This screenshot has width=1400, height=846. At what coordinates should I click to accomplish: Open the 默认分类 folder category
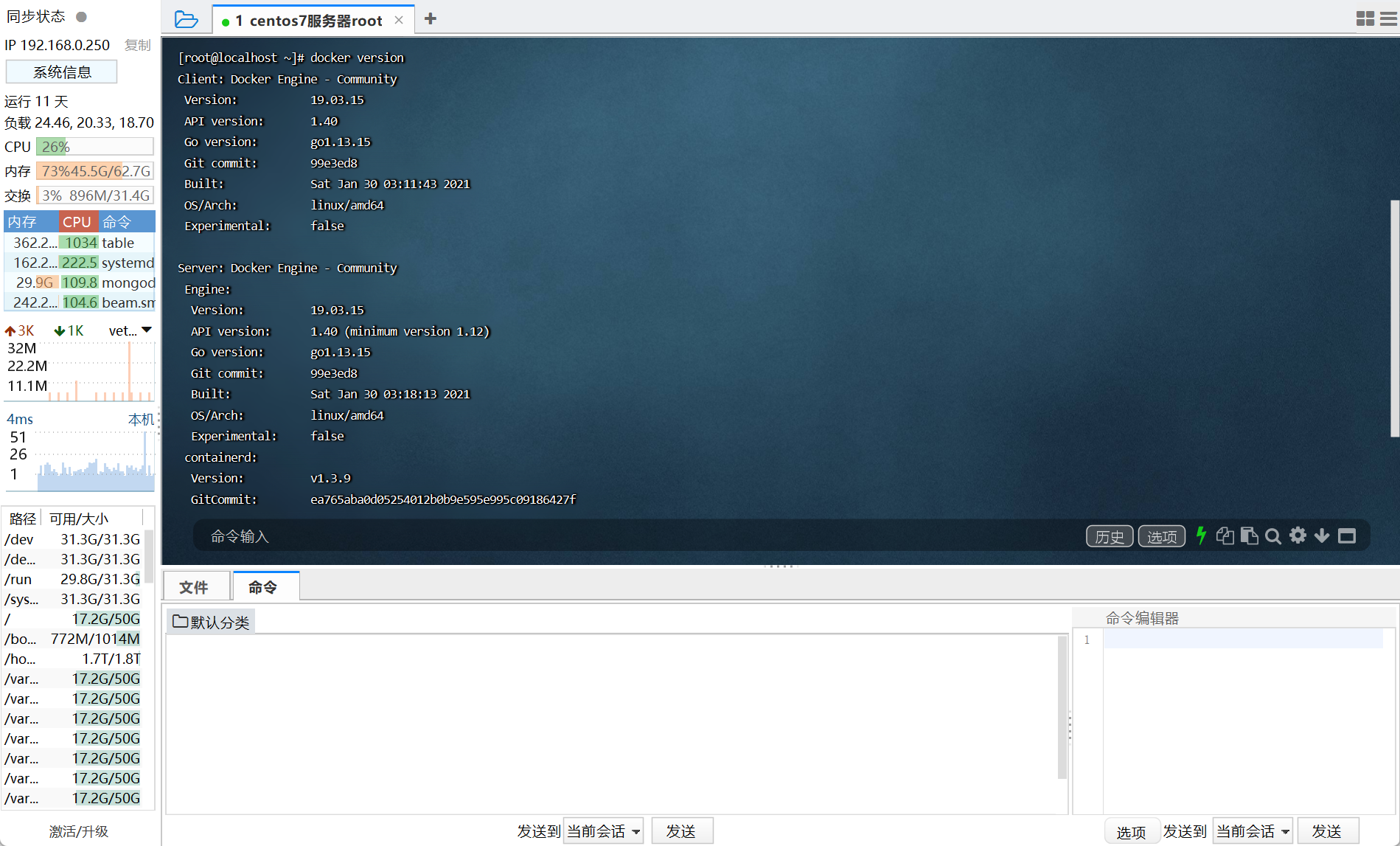point(211,622)
